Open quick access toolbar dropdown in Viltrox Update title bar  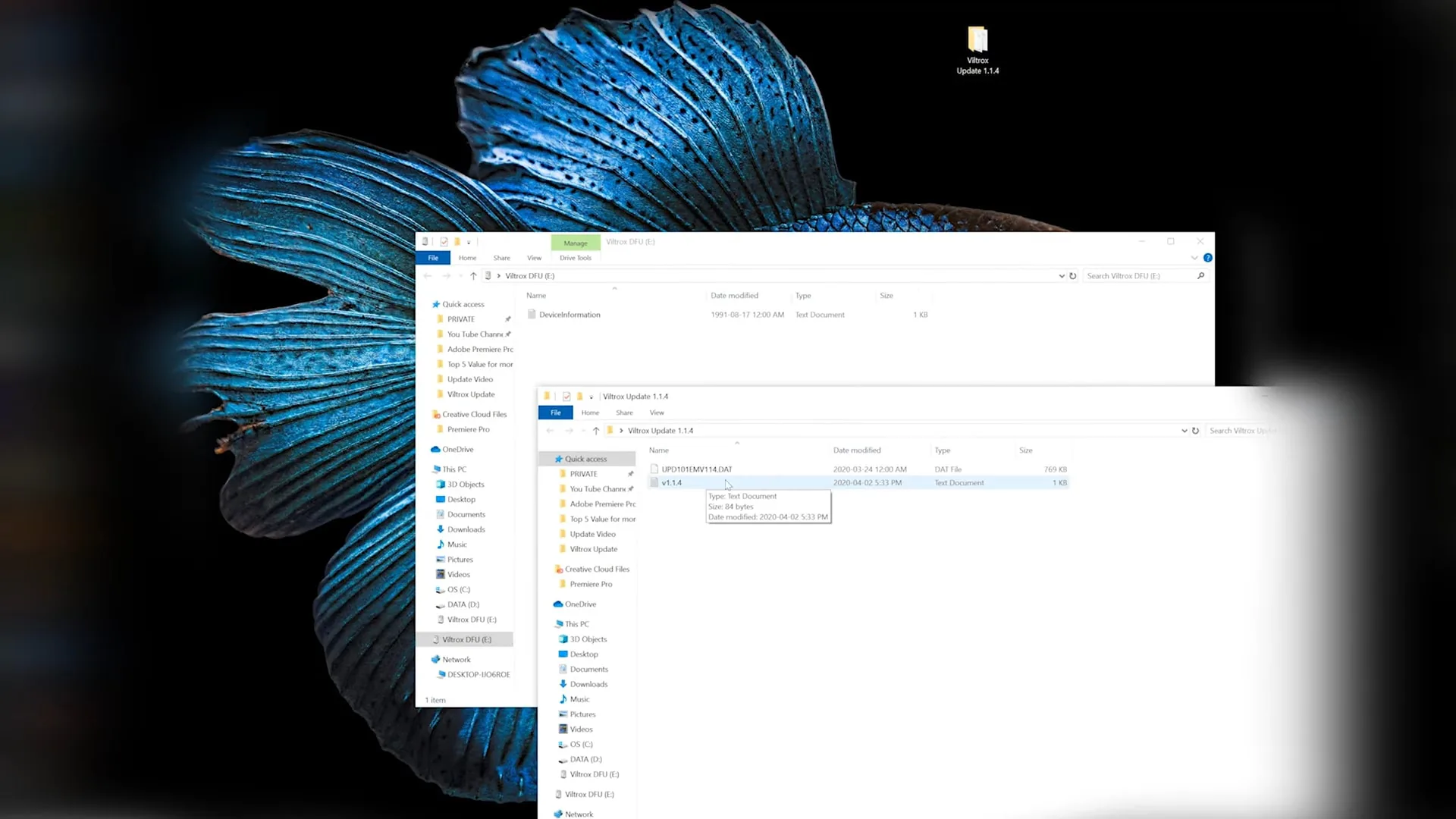[x=591, y=397]
